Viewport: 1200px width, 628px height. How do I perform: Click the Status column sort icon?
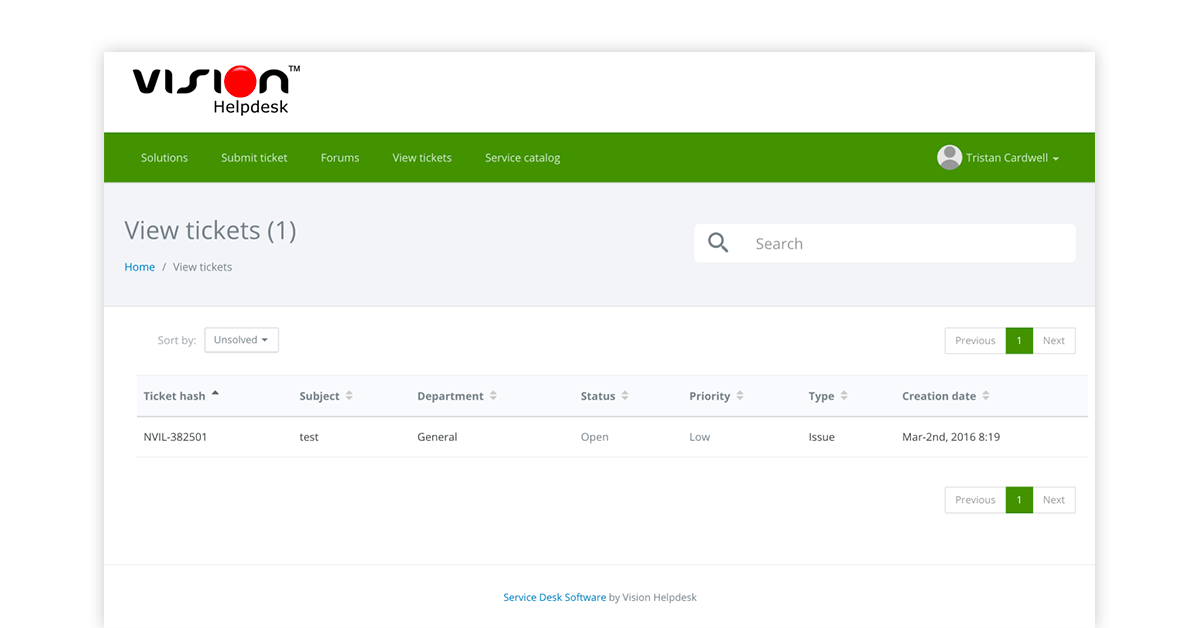point(625,396)
